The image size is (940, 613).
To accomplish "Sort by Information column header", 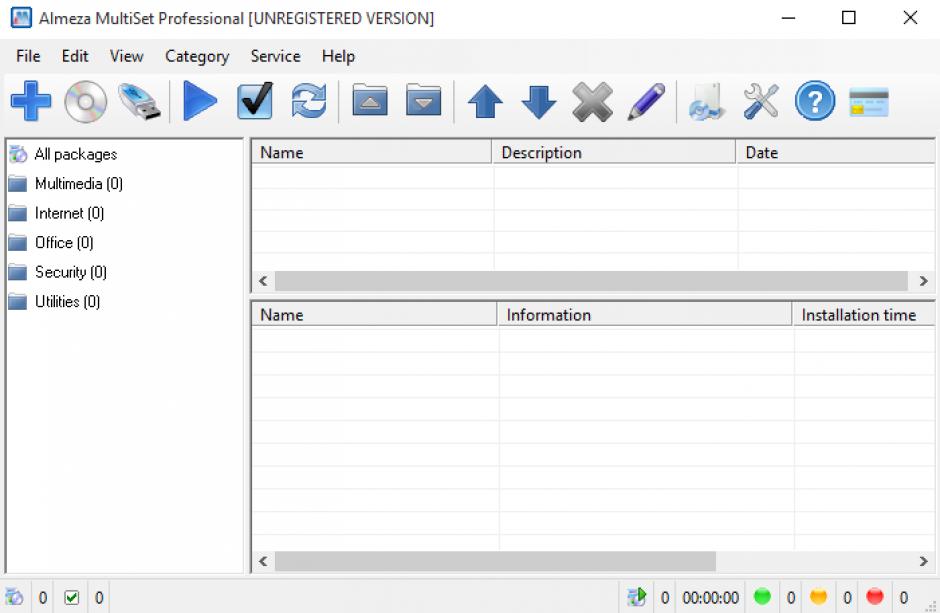I will 645,315.
